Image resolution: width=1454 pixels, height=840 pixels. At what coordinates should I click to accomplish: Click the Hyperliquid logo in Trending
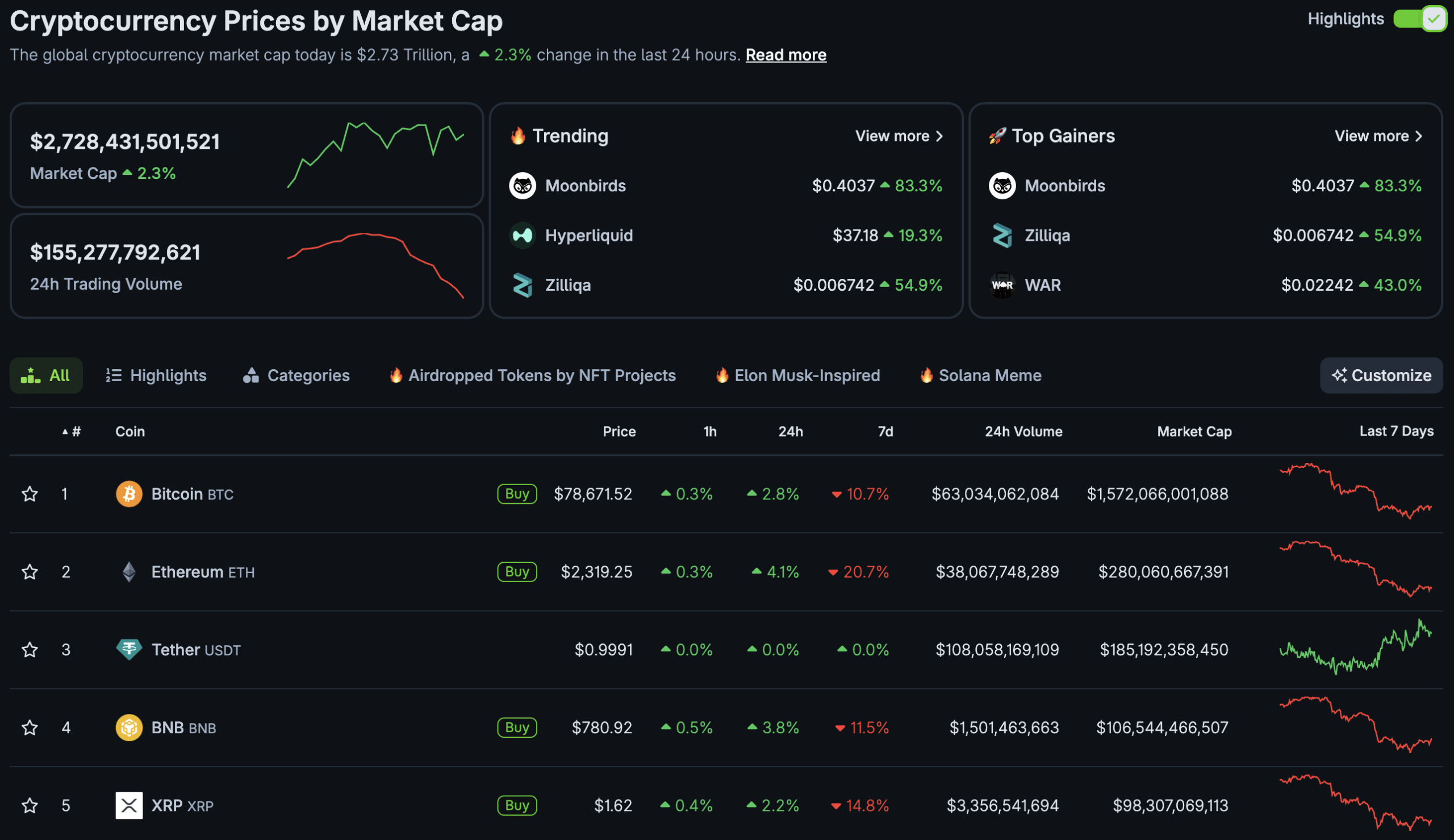point(523,235)
